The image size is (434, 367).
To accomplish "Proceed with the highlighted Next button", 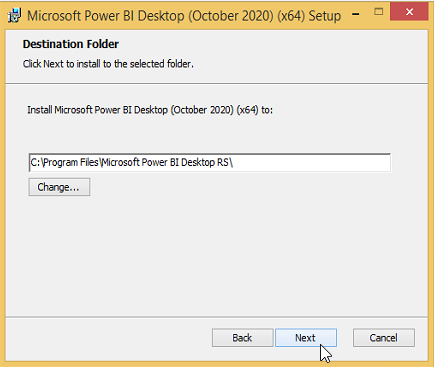I will tap(306, 338).
